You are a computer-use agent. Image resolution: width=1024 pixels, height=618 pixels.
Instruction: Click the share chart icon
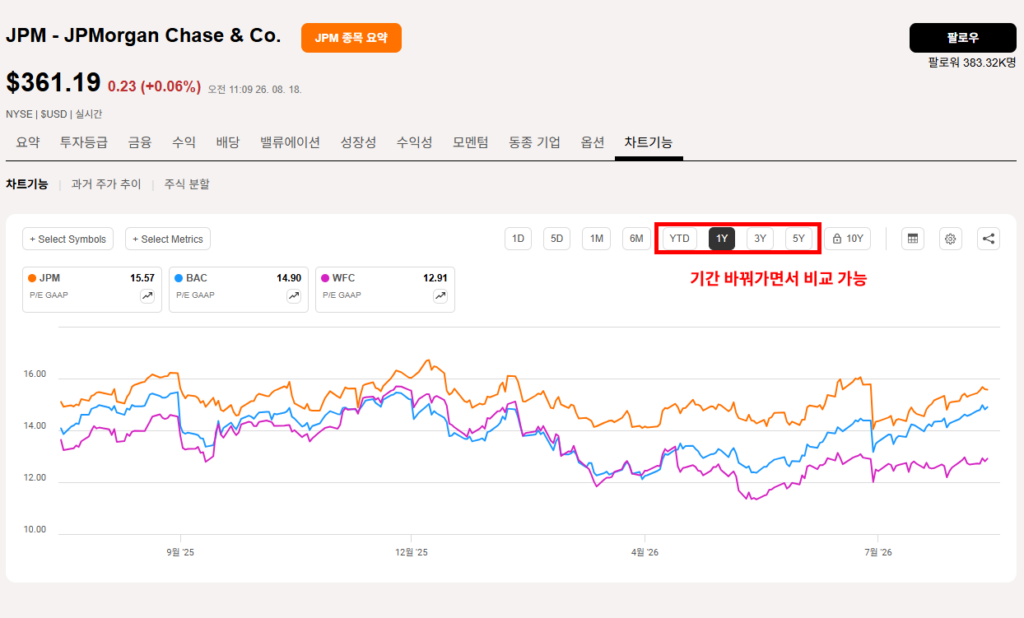click(x=988, y=238)
